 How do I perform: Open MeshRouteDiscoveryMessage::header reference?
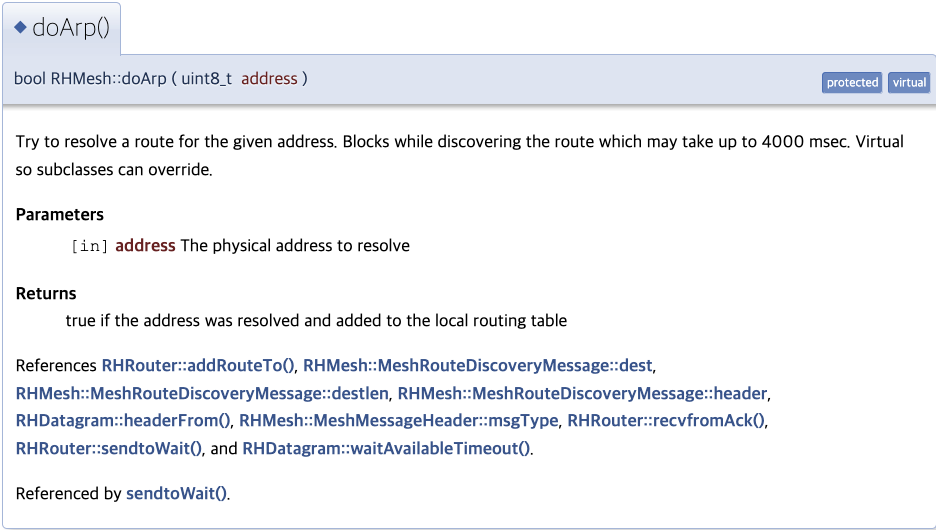582,393
